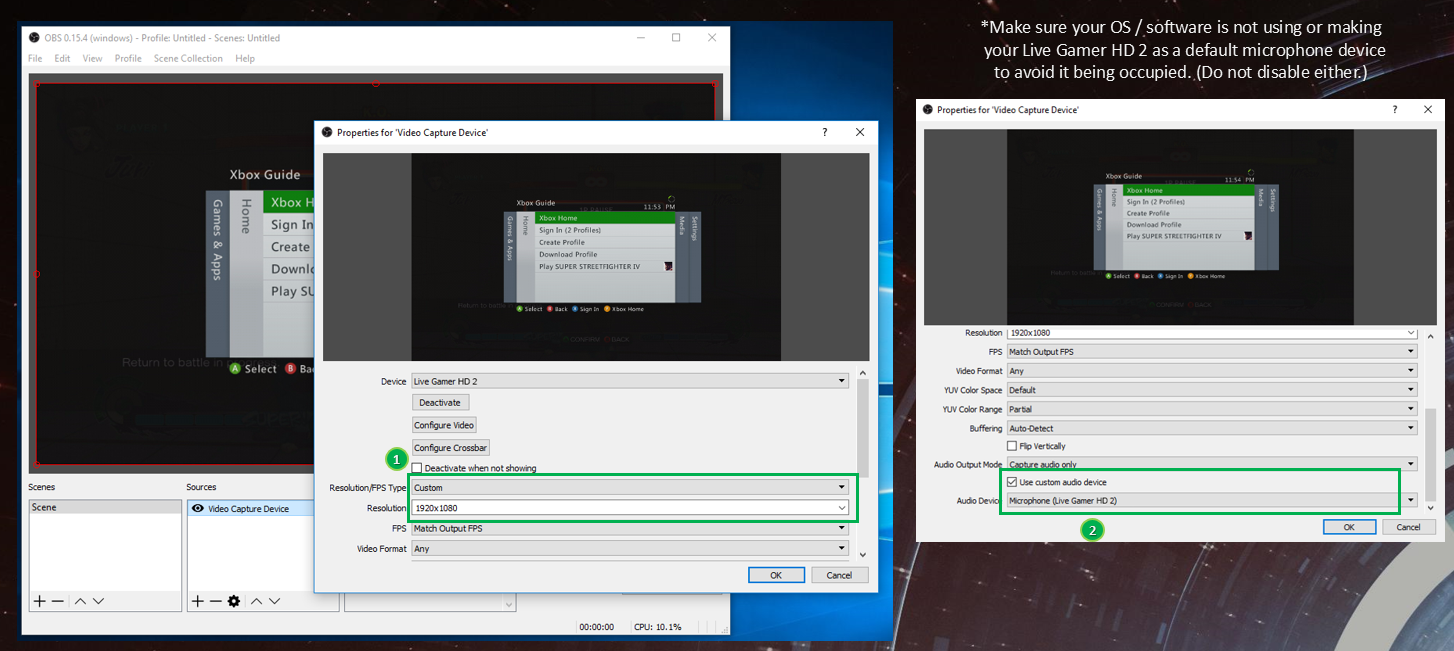
Task: Click the OBS logo in the center Properties dialog title
Action: click(x=327, y=132)
